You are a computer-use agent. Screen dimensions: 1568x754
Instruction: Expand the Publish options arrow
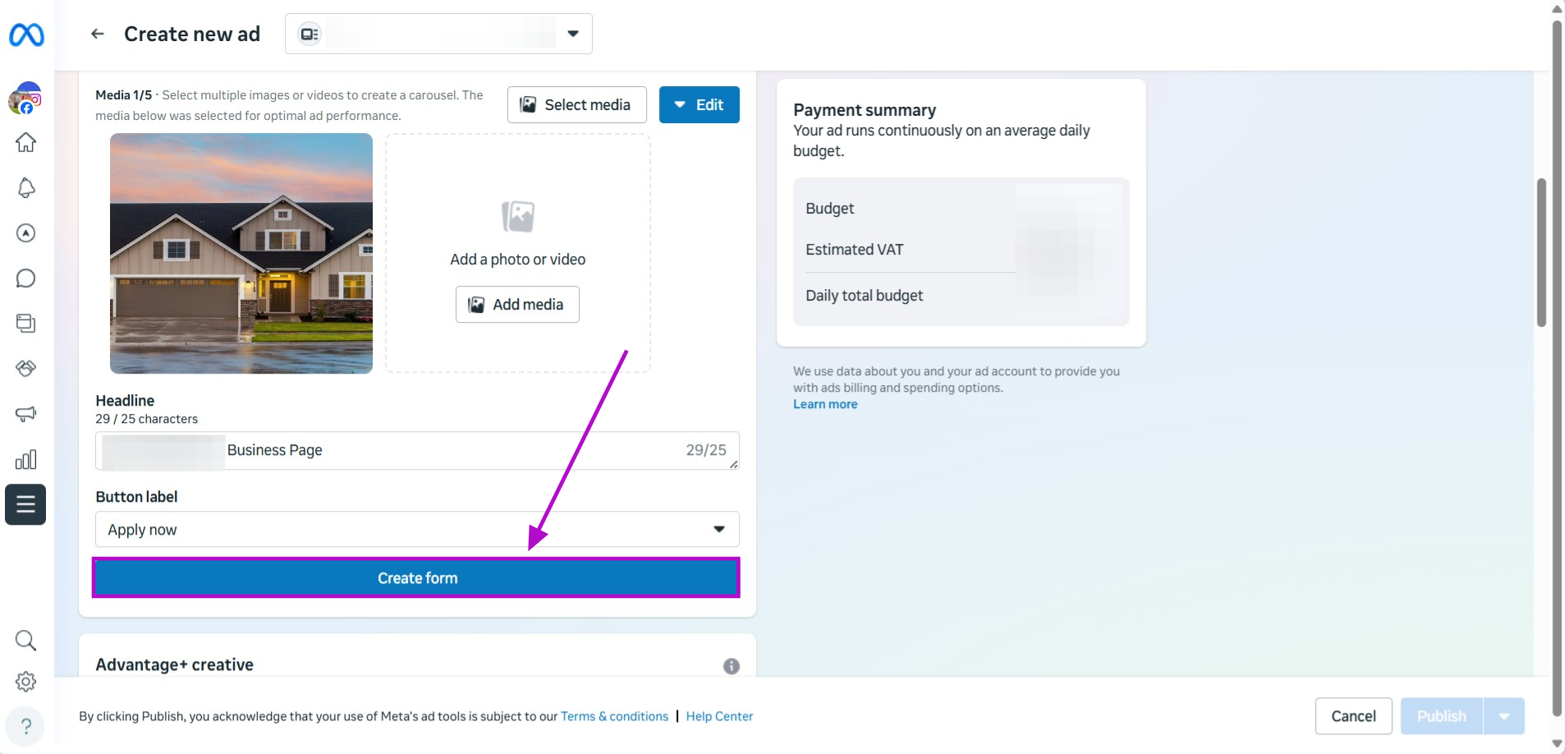[x=1504, y=716]
